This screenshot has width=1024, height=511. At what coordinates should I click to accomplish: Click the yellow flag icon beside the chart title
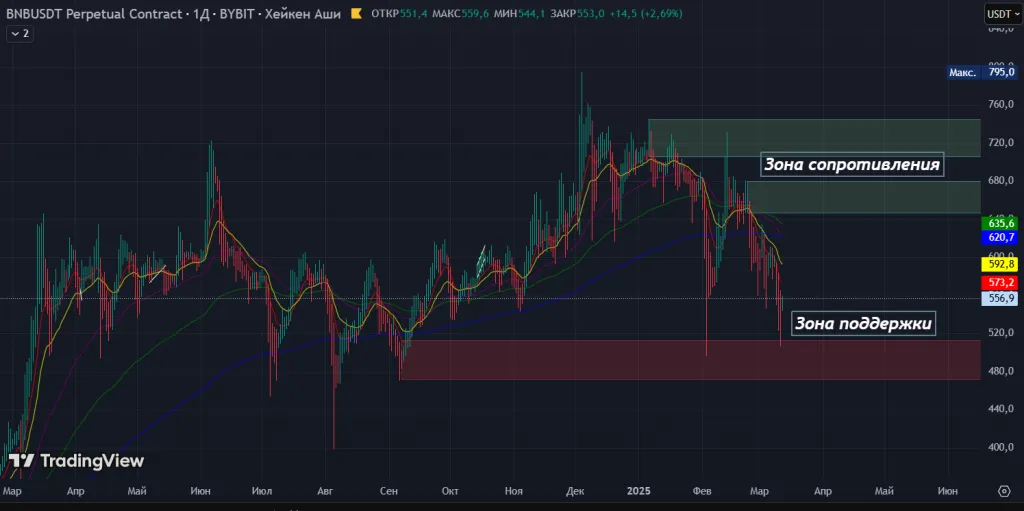(x=355, y=14)
